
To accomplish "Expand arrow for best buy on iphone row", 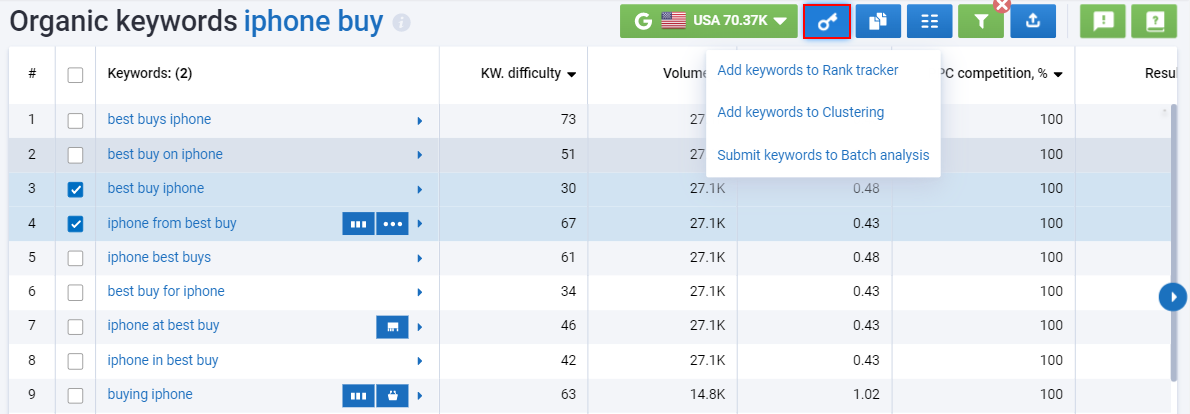I will [x=420, y=155].
